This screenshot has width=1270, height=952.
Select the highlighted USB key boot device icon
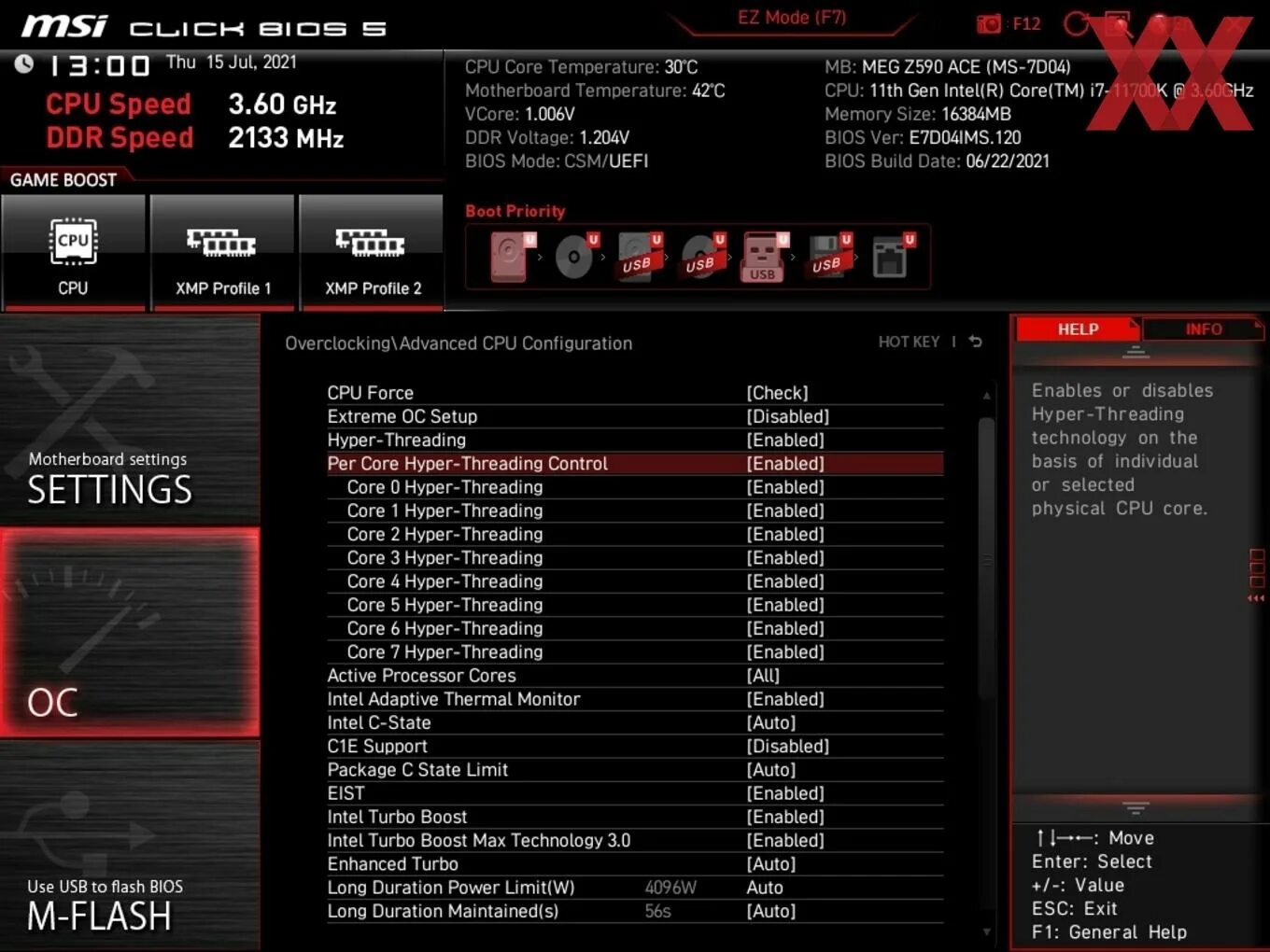pos(765,257)
